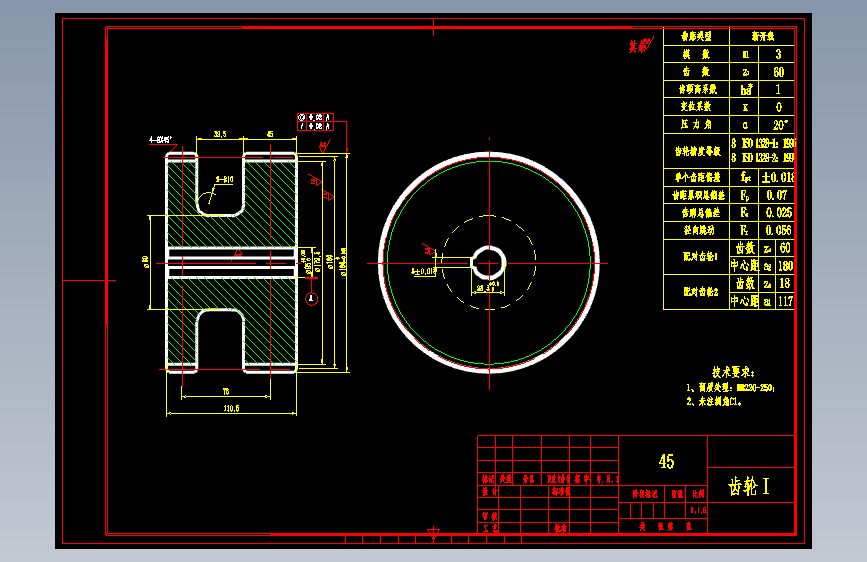The image size is (867, 562).
Task: Select the 9-R10 radius annotation
Action: click(224, 179)
